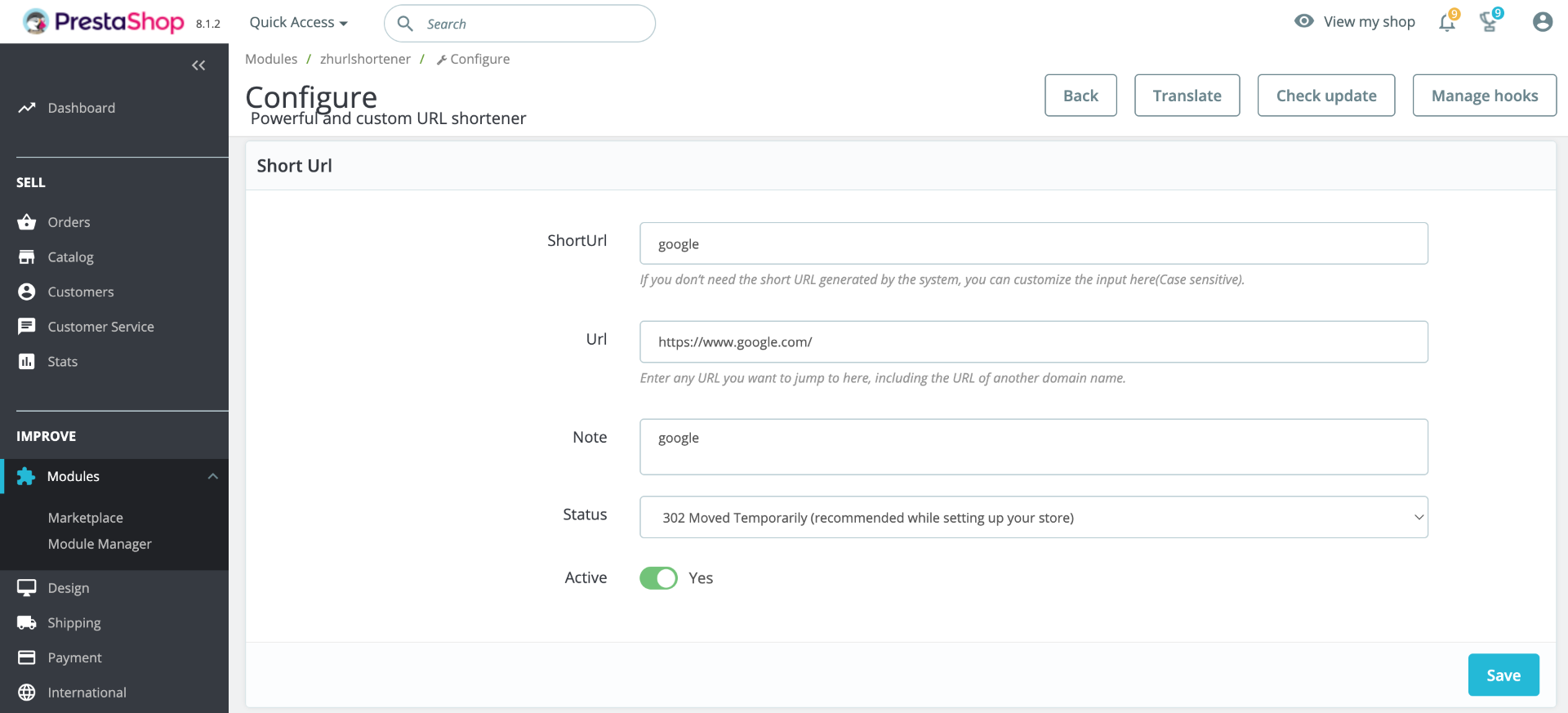This screenshot has height=713, width=1568.
Task: Click the PrestaShop logo
Action: [x=104, y=22]
